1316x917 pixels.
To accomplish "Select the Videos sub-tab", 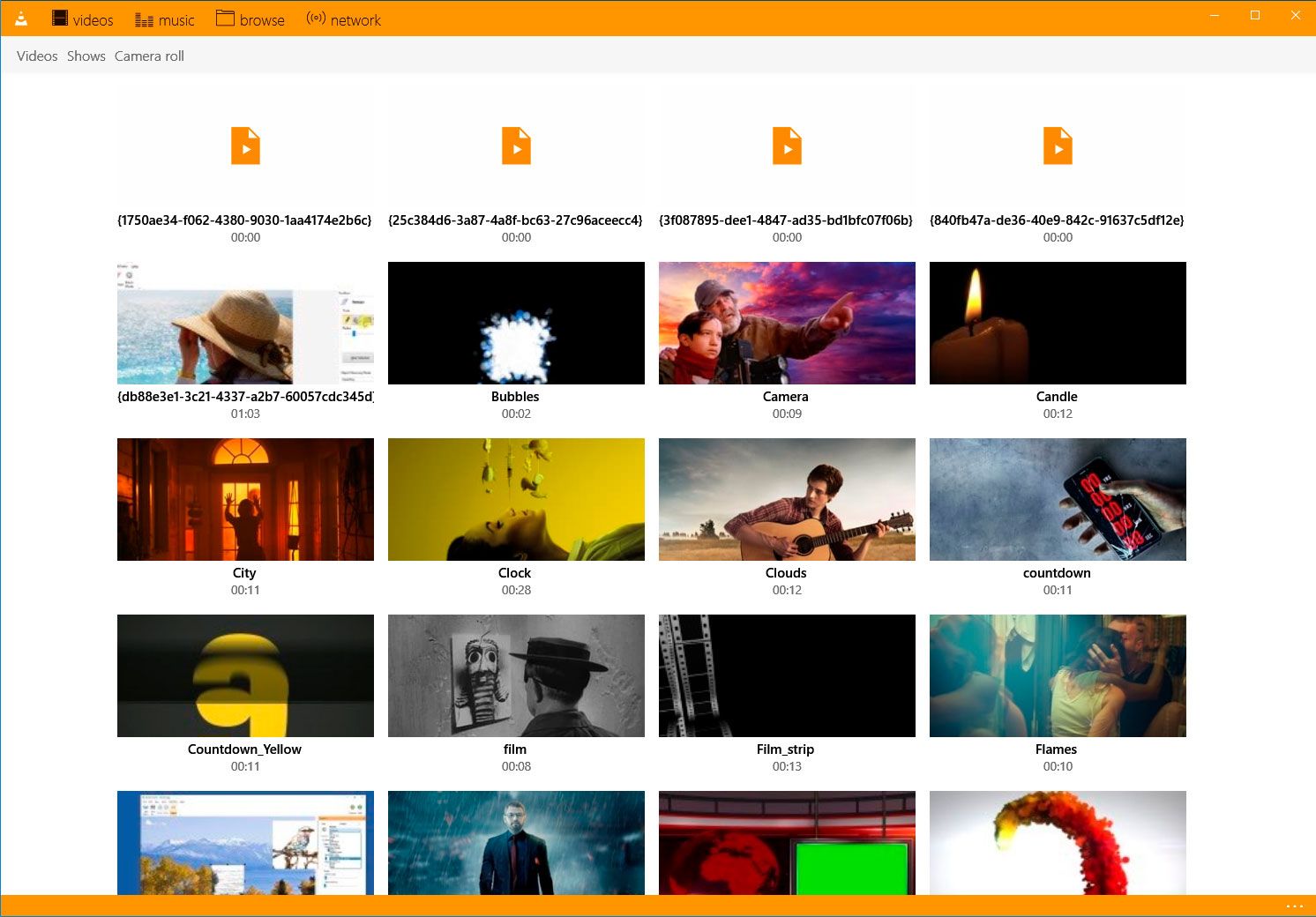I will 37,56.
